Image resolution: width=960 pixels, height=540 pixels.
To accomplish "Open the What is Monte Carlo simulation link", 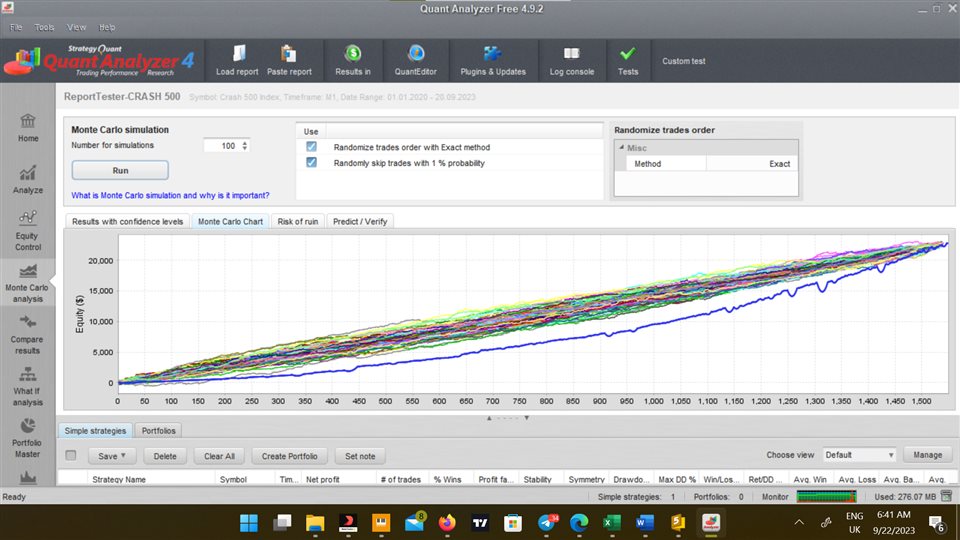I will tap(170, 195).
